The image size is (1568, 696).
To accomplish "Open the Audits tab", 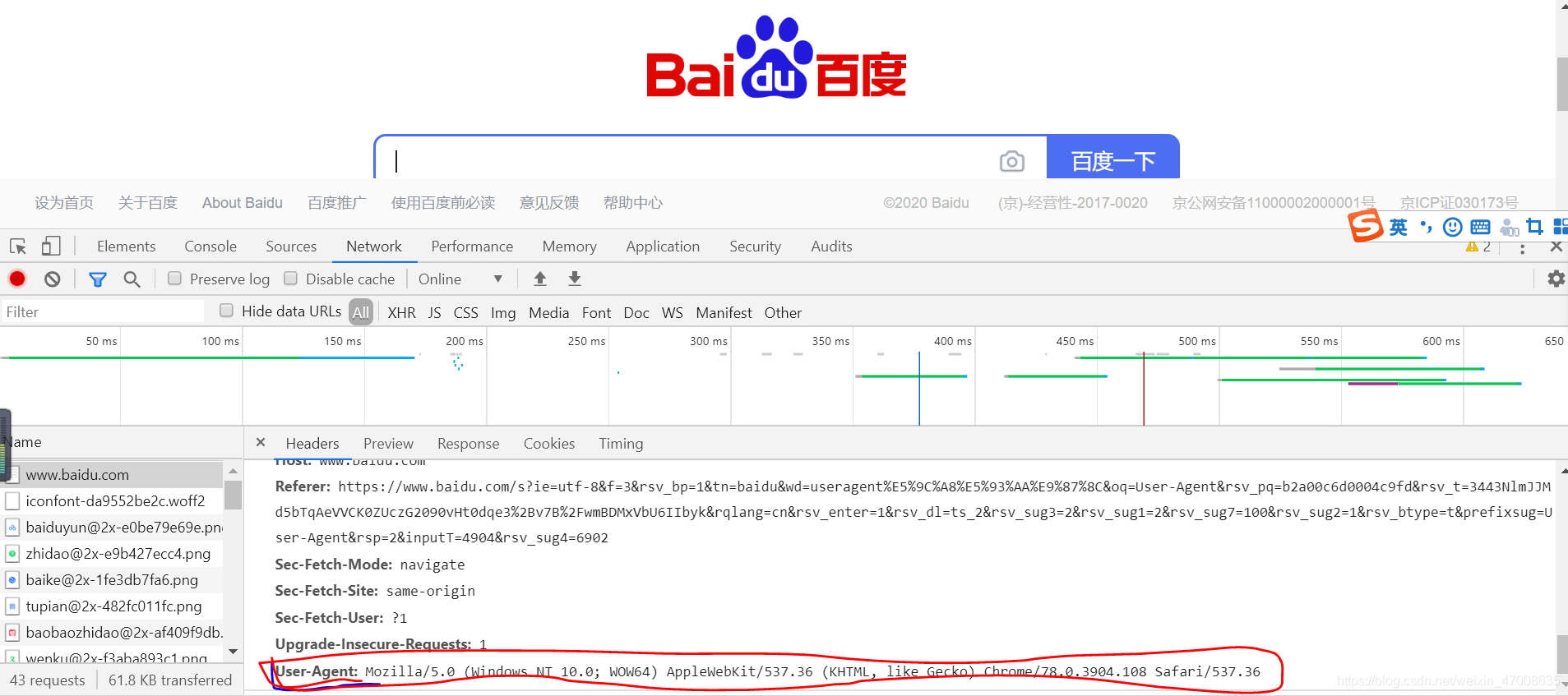I will pos(831,247).
